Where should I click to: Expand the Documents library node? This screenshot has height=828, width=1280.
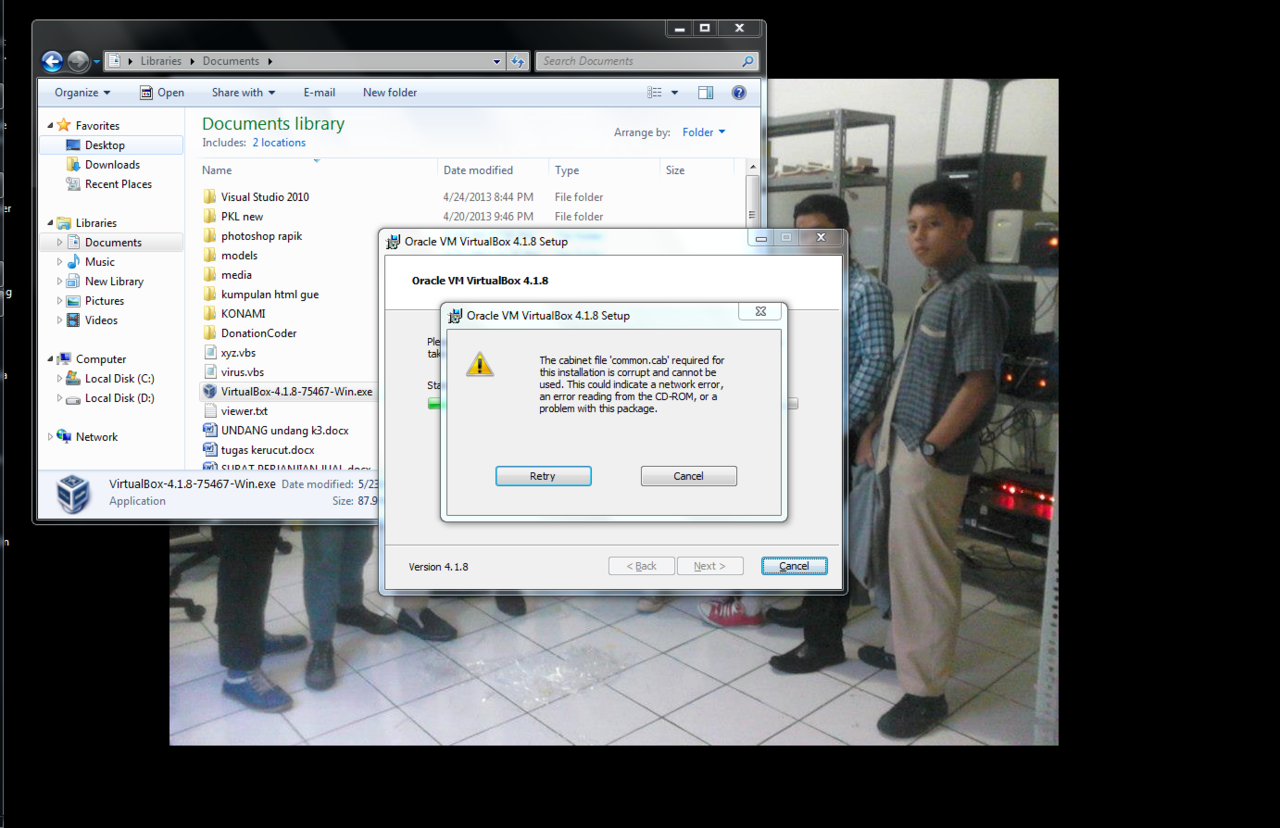coord(60,242)
